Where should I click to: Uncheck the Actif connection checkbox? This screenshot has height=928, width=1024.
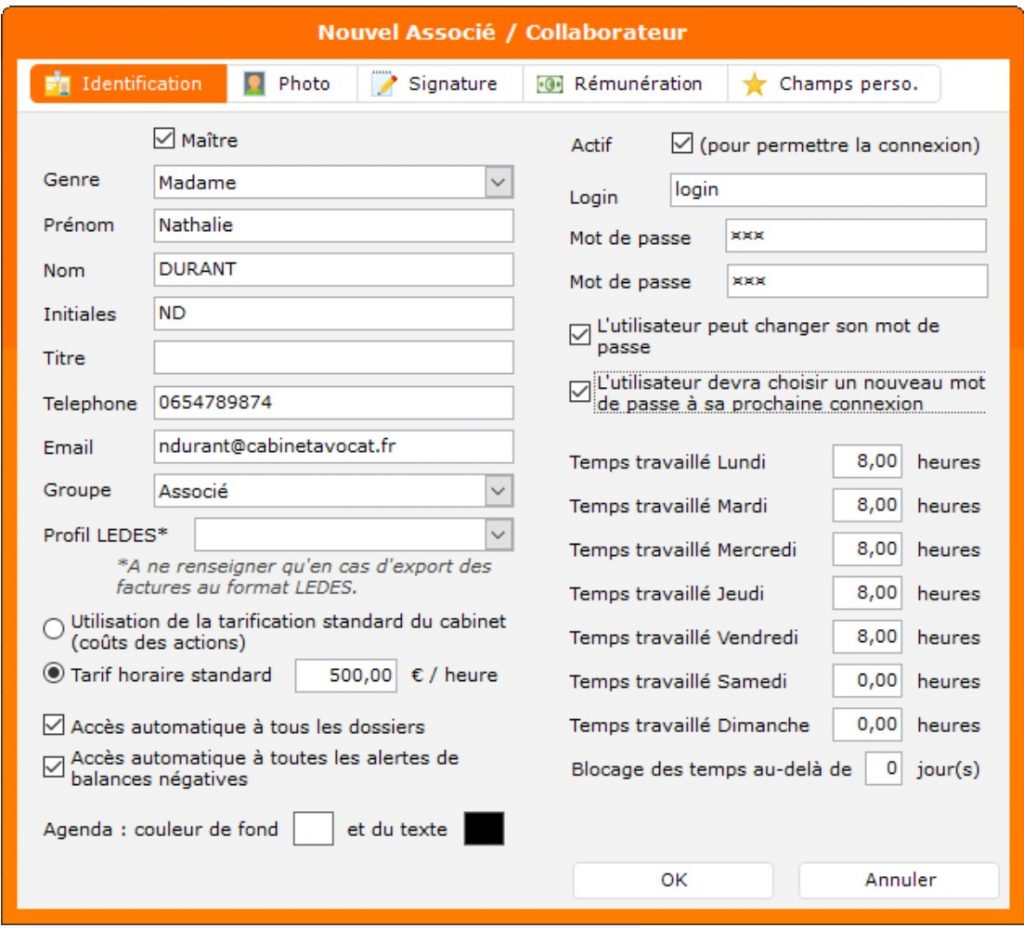click(x=682, y=144)
